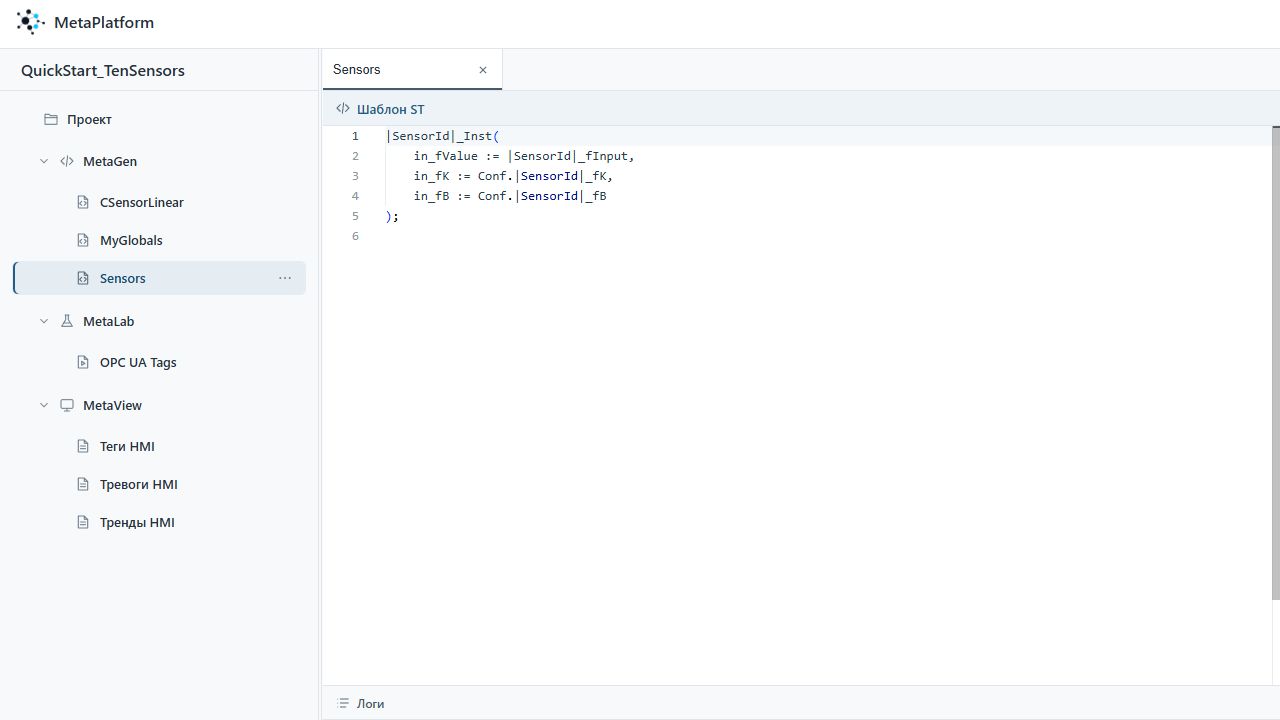Click the MetaPlatform logo icon
Viewport: 1280px width, 720px height.
(x=31, y=22)
